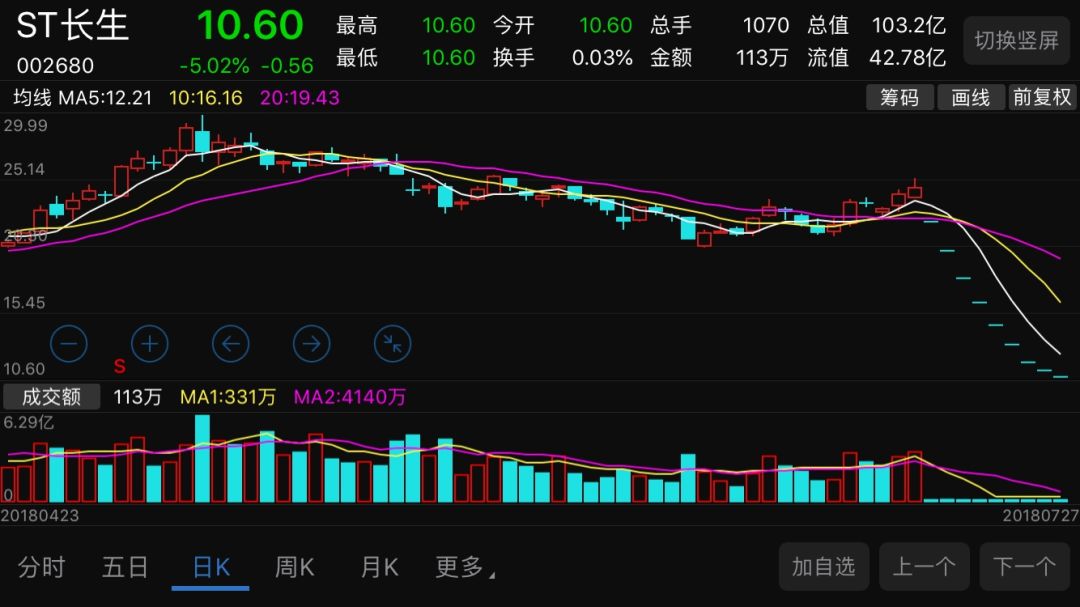Viewport: 1080px width, 607px height.
Task: Tap the red S marker
Action: point(120,367)
